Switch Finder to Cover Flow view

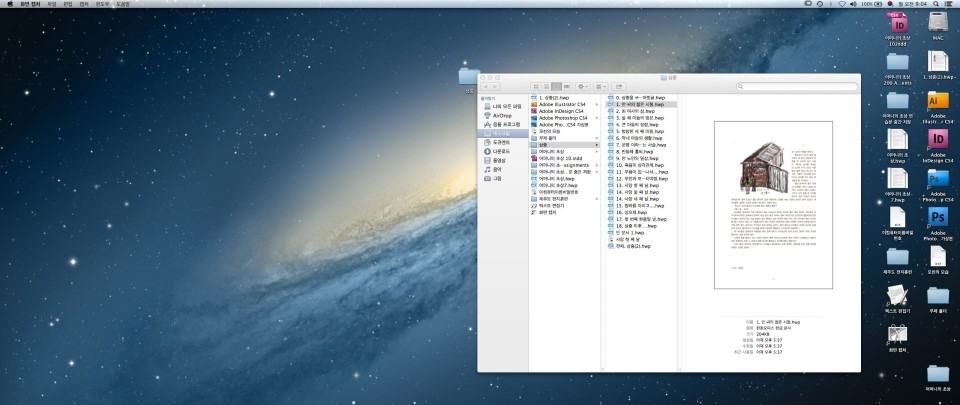point(567,86)
